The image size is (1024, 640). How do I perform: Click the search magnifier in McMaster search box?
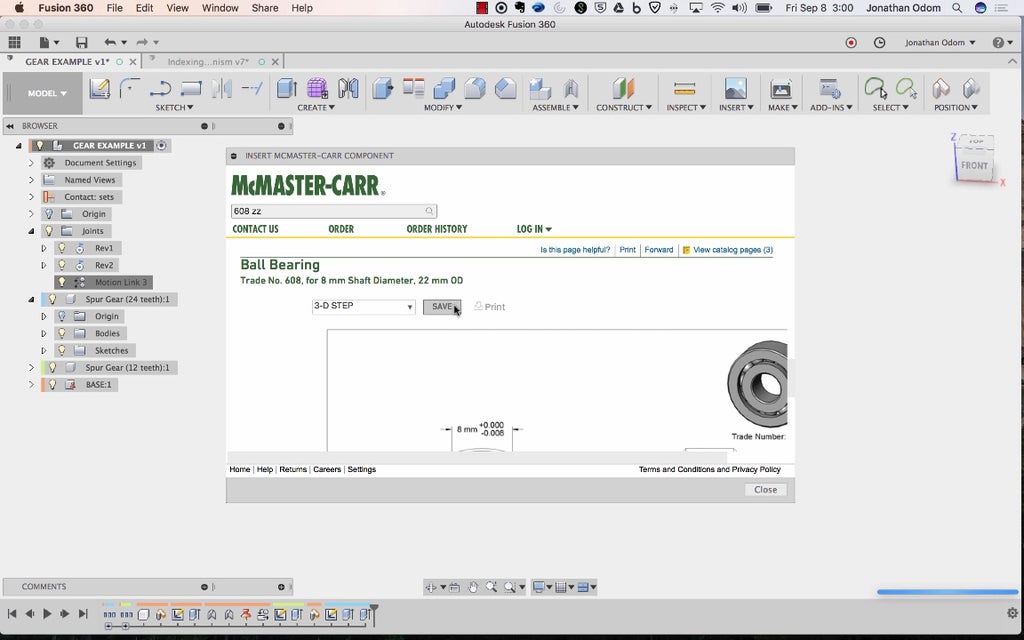click(429, 211)
